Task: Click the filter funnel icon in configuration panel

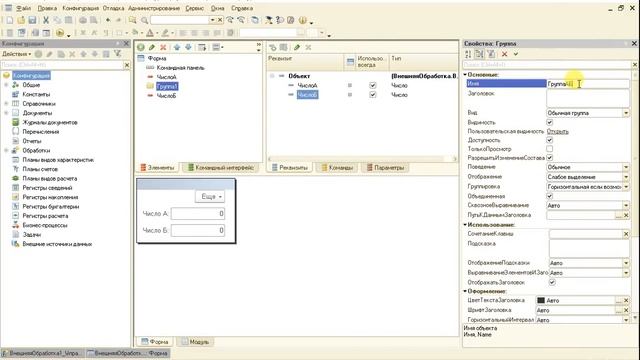Action: [118, 54]
